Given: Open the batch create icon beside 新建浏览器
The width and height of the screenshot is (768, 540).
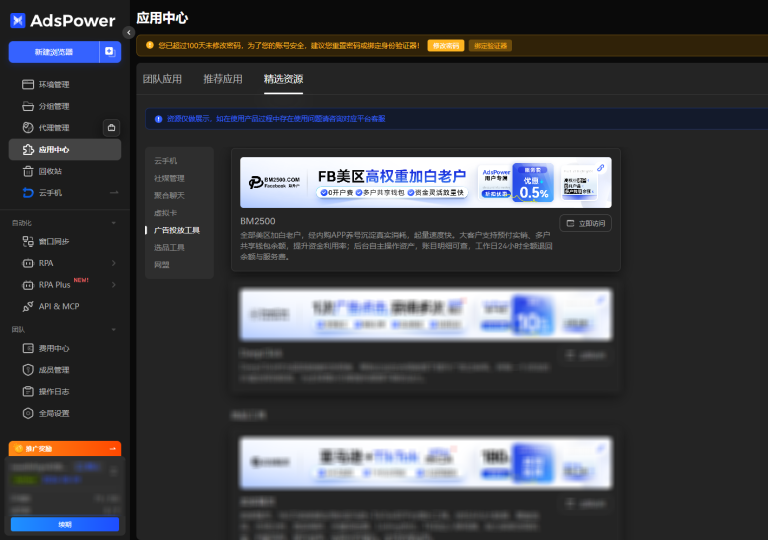Looking at the screenshot, I should [x=110, y=52].
